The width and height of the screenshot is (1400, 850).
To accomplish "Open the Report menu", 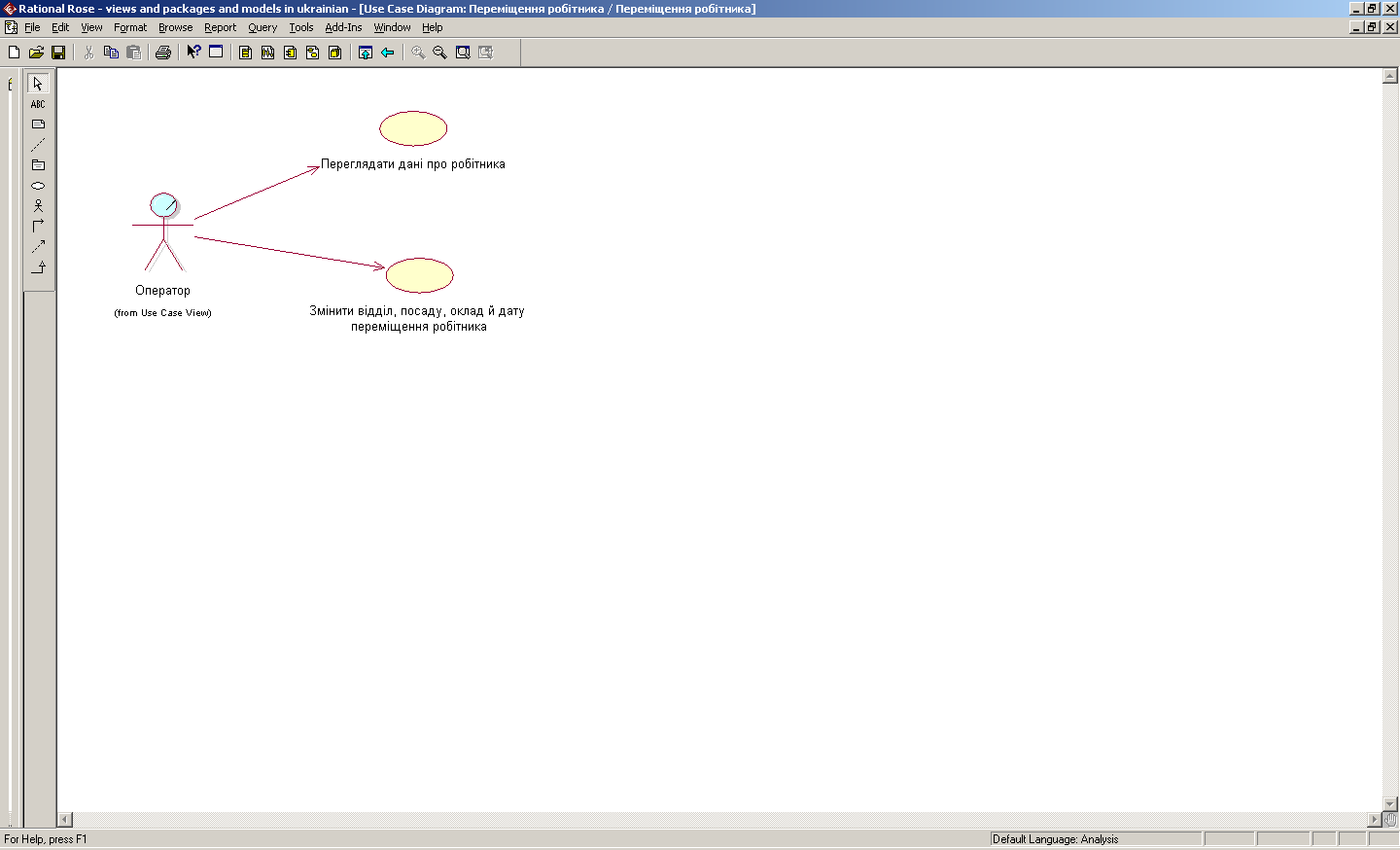I will tap(221, 27).
